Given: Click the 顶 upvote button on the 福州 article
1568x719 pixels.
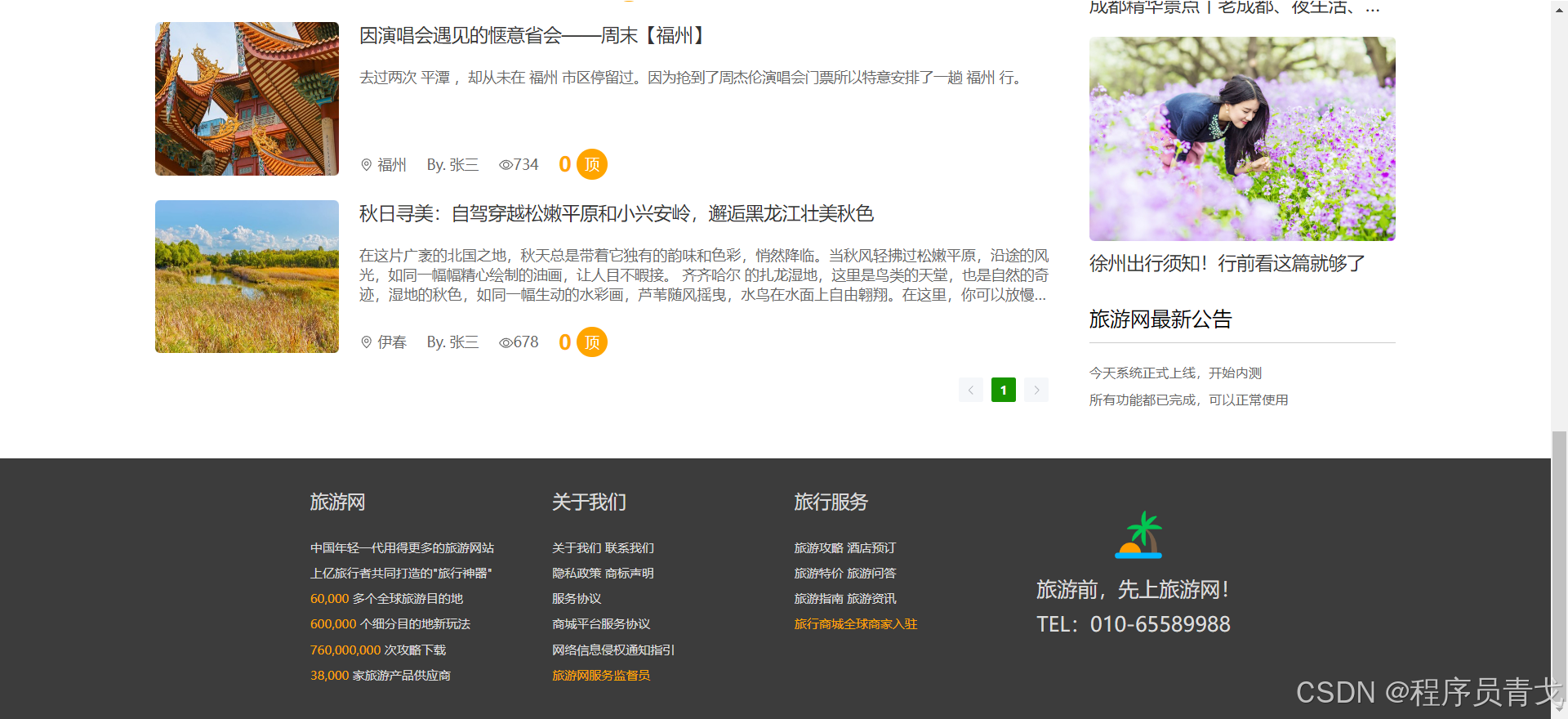Looking at the screenshot, I should point(592,164).
